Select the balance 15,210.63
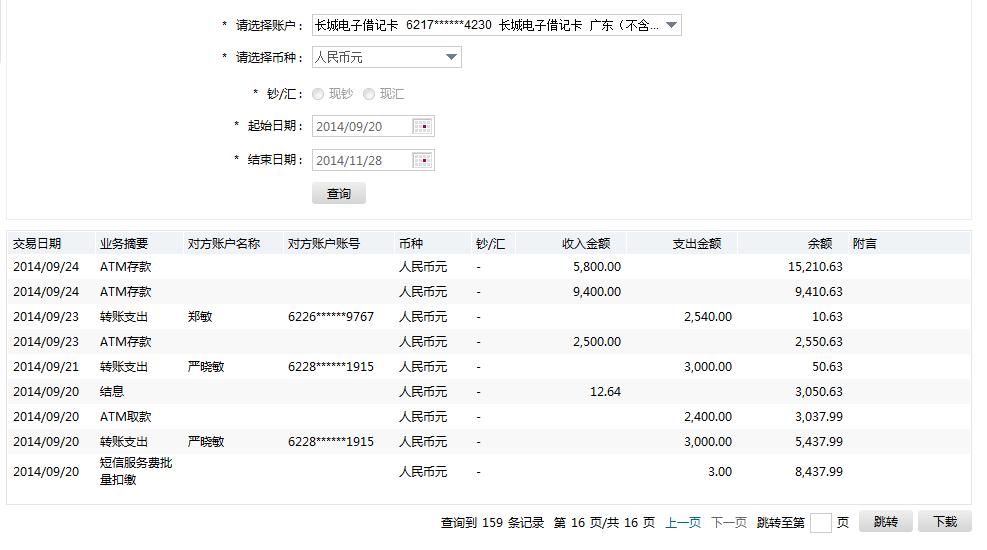987x550 pixels. coord(815,267)
